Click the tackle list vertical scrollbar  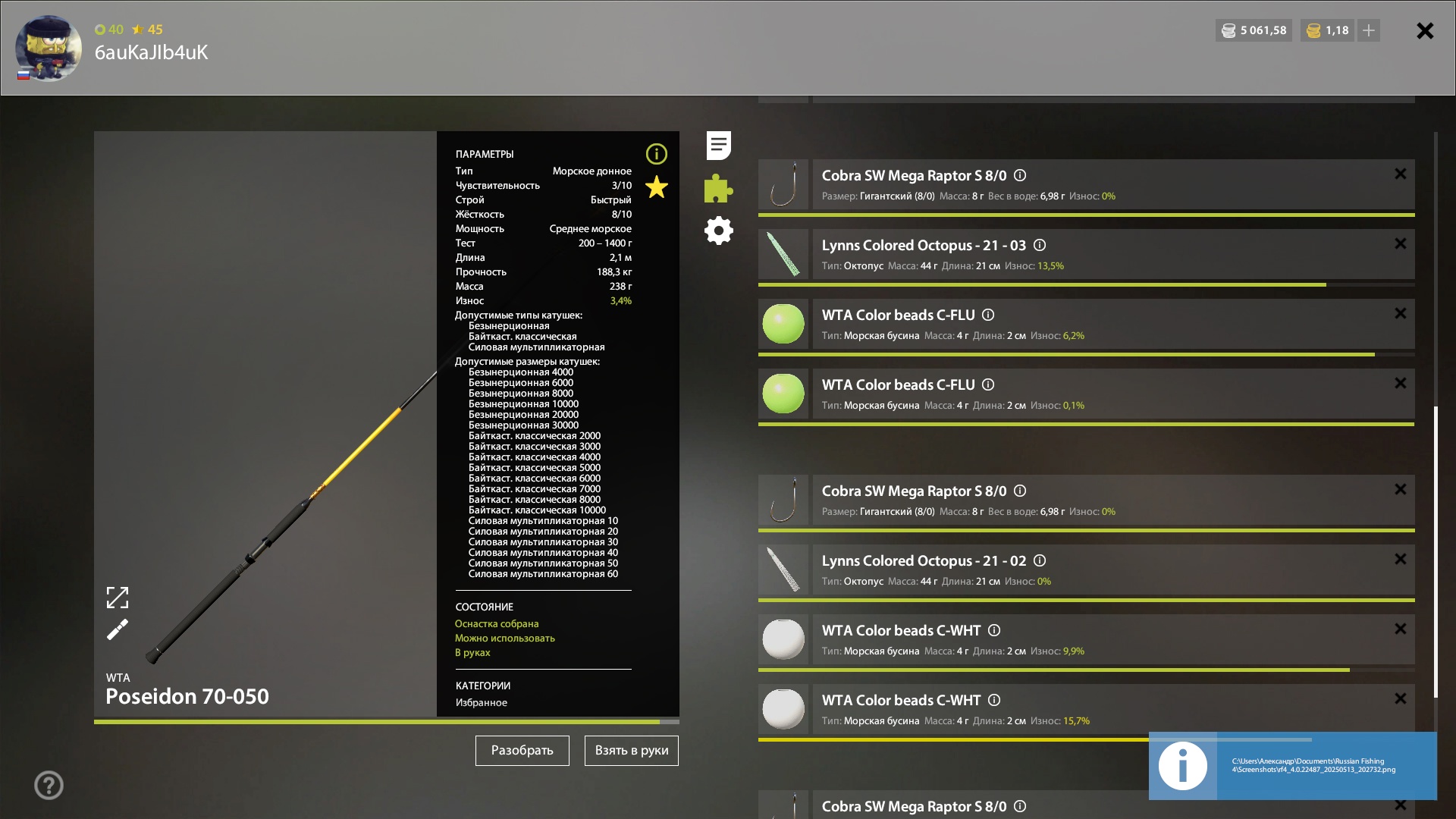[1436, 552]
